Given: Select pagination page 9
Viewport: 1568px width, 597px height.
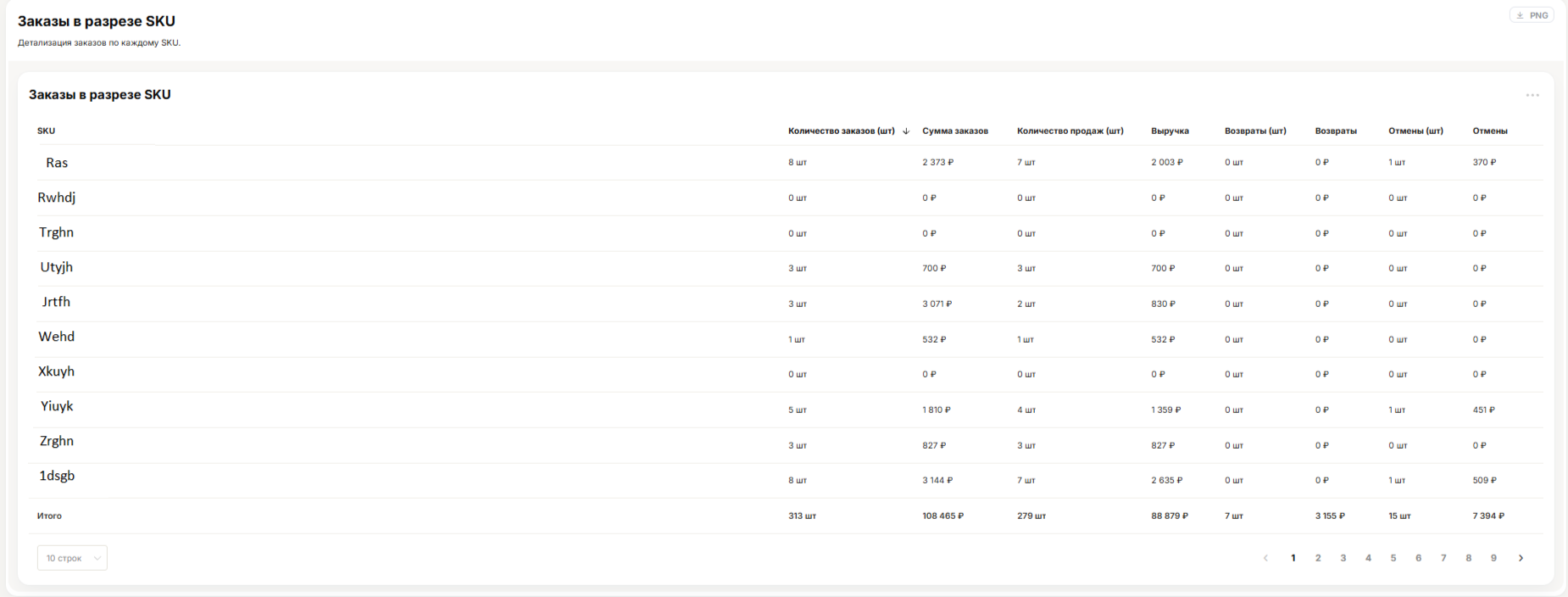Looking at the screenshot, I should coord(1493,558).
